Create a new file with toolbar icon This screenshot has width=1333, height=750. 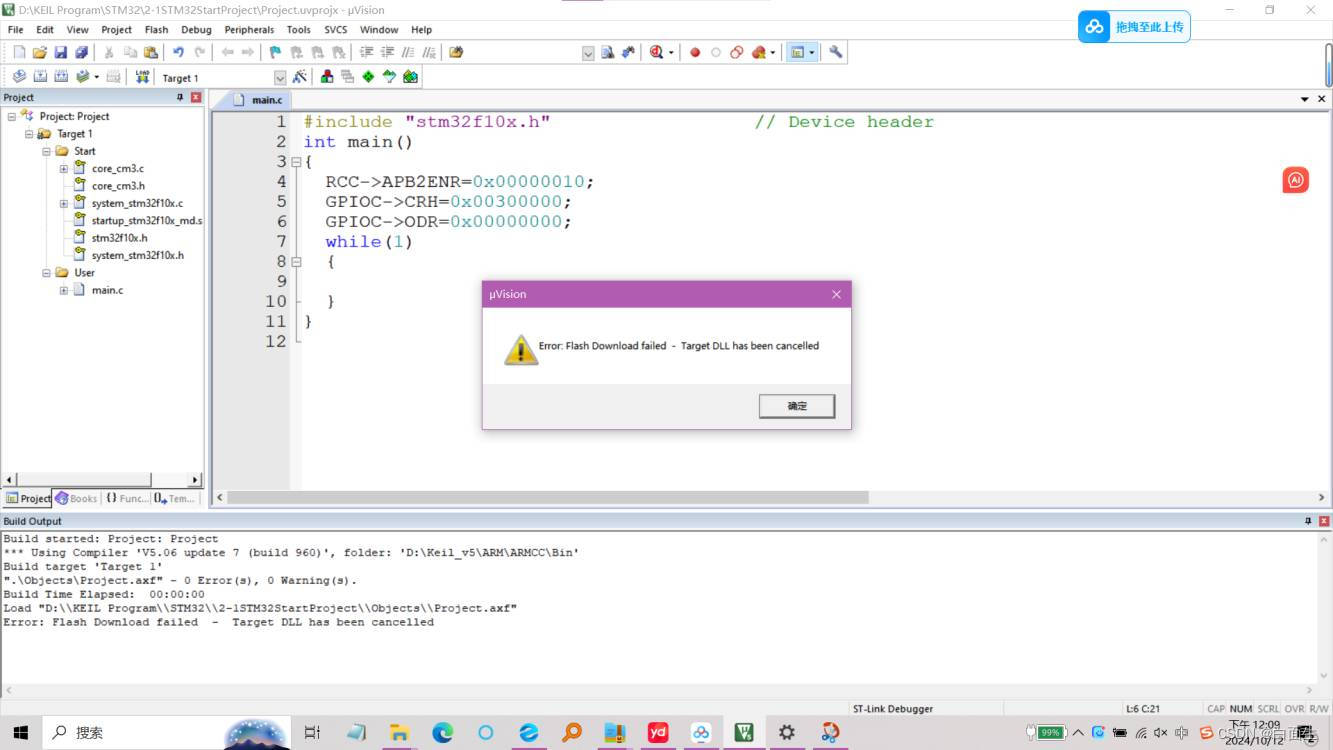19,52
